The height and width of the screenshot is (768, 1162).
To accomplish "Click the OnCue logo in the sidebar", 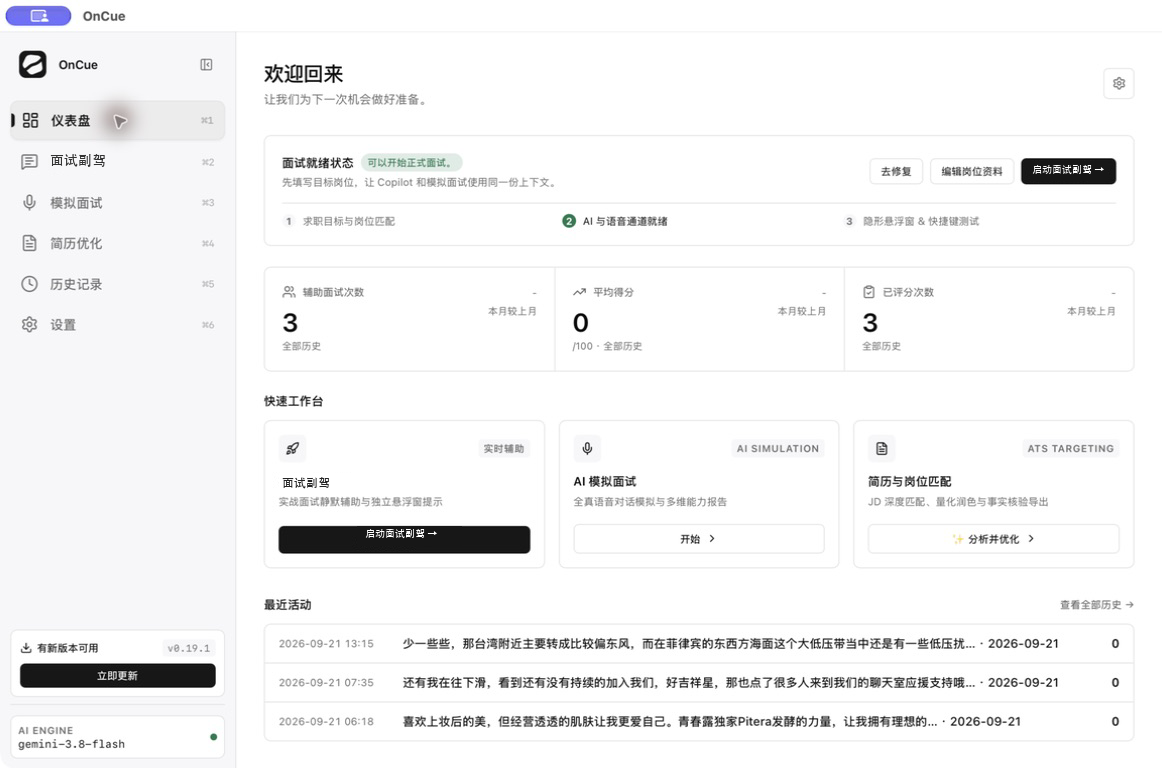I will click(x=33, y=64).
